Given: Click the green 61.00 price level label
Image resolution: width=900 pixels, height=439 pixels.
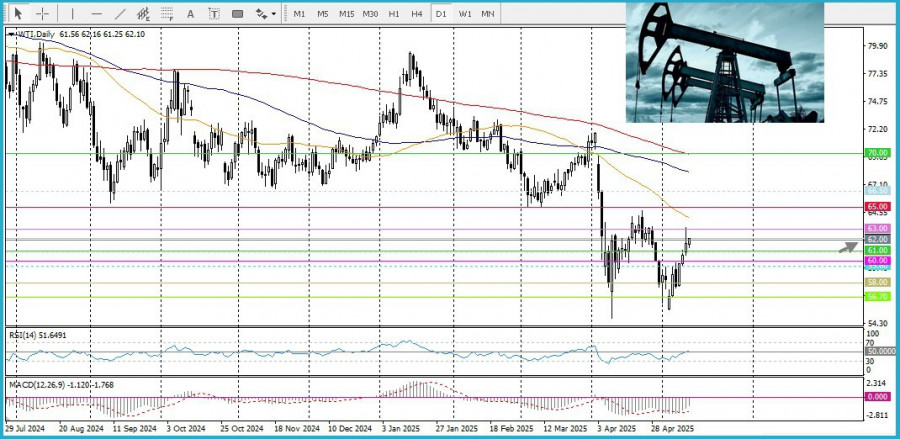Looking at the screenshot, I should 878,250.
